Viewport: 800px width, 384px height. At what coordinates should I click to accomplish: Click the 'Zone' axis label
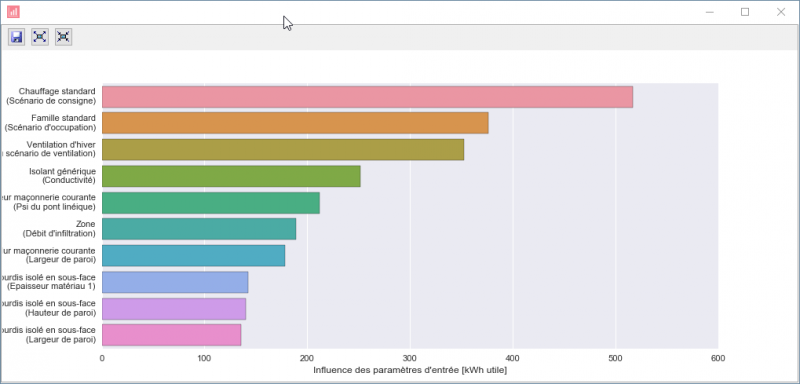coord(86,224)
